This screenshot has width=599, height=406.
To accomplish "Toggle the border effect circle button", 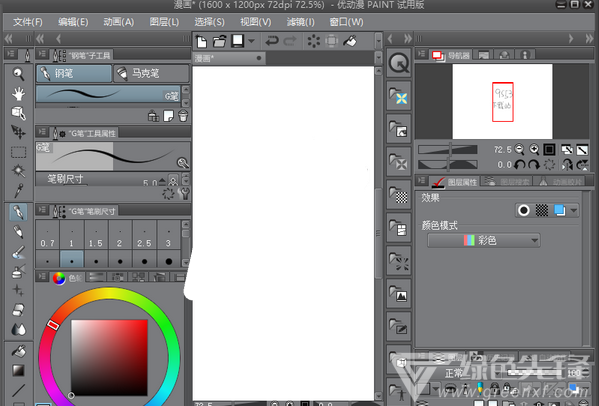I will coord(524,210).
